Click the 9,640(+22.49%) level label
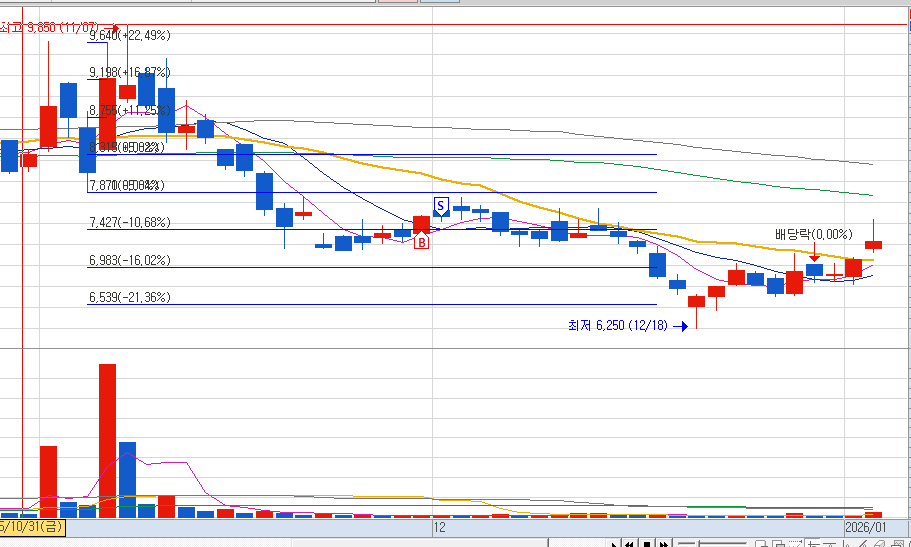911x547 pixels. pos(130,36)
